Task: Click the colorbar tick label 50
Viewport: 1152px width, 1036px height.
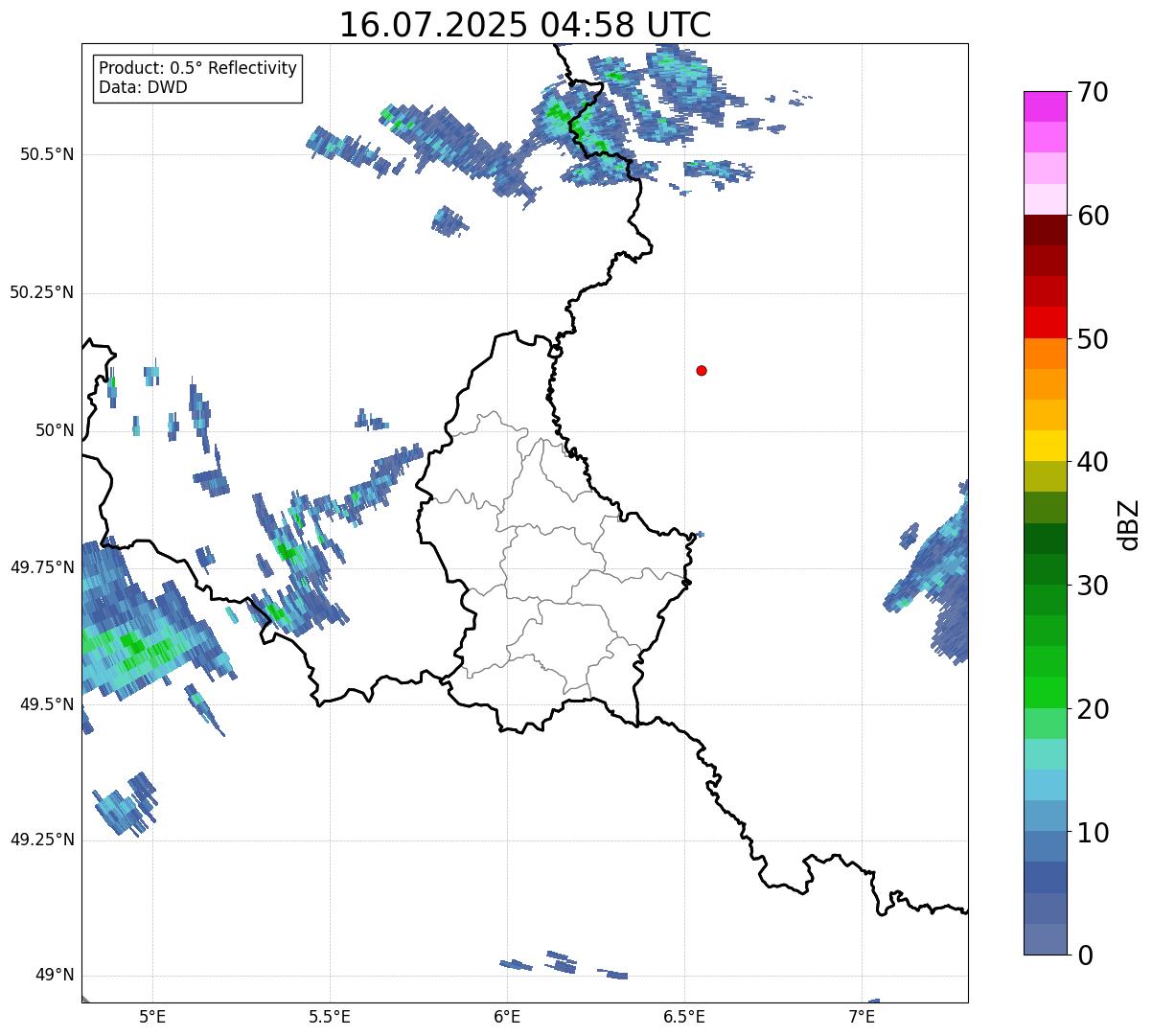Action: coord(1093,339)
